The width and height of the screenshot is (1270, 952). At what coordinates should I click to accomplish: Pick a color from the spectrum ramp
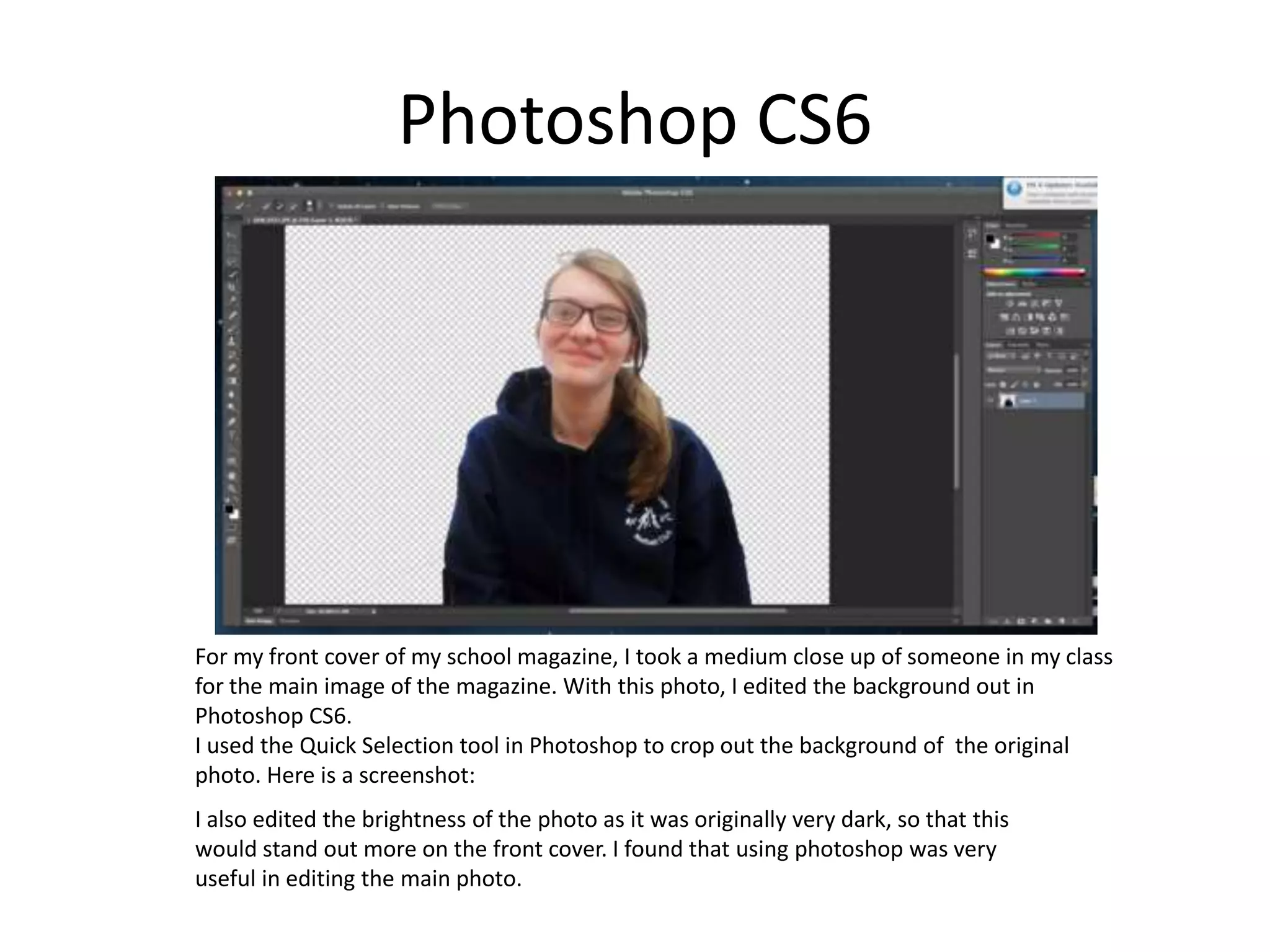tap(1034, 273)
